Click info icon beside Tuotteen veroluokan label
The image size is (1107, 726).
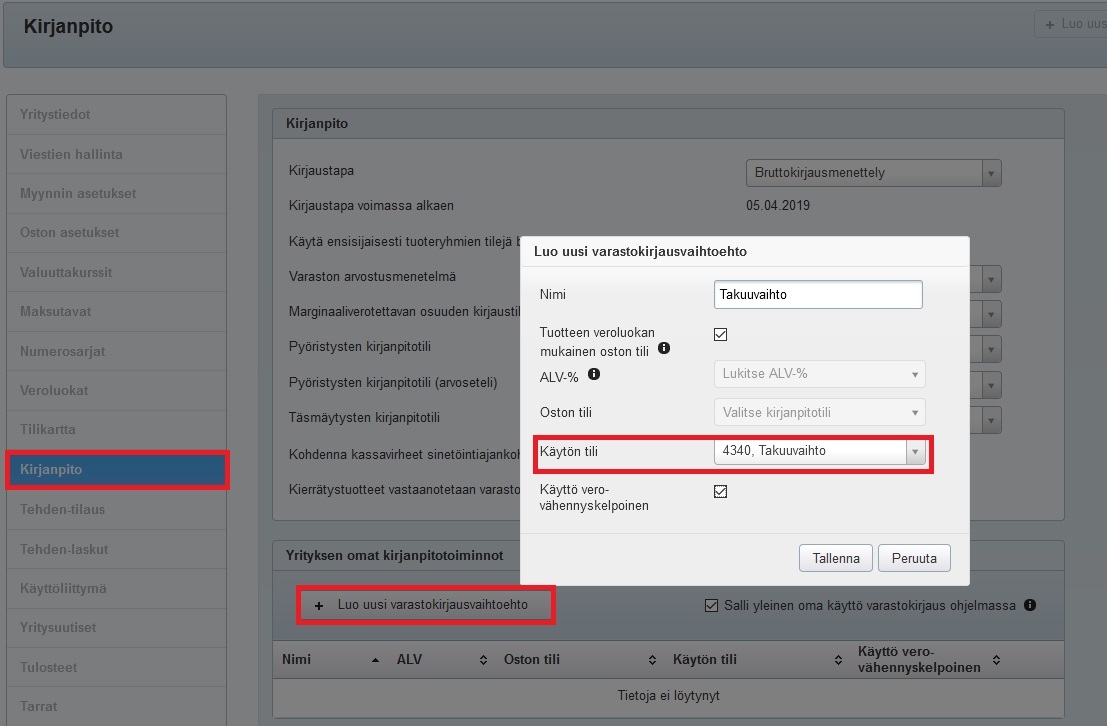tap(664, 350)
